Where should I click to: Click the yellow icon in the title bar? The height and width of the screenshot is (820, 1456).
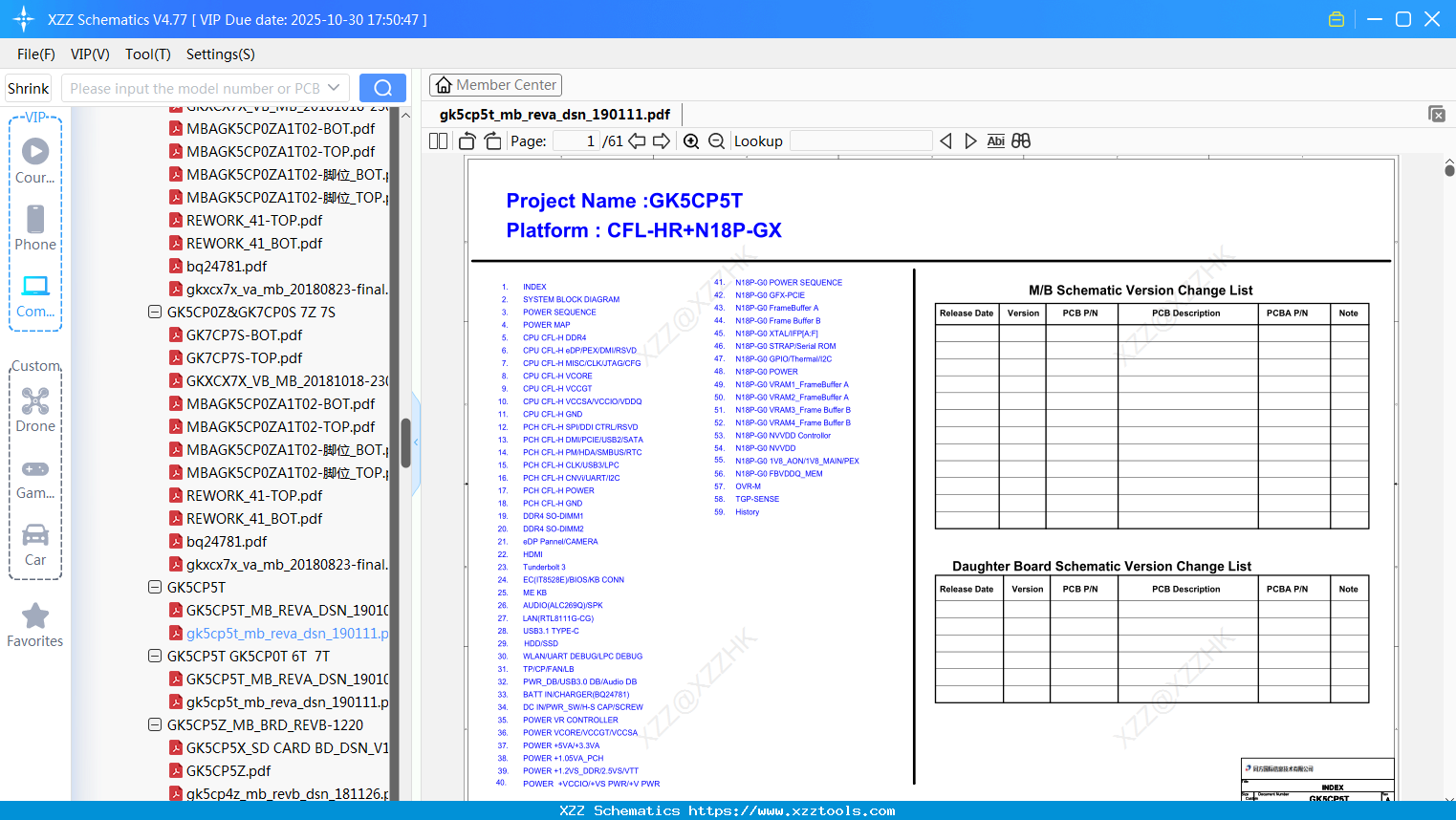coord(1336,19)
